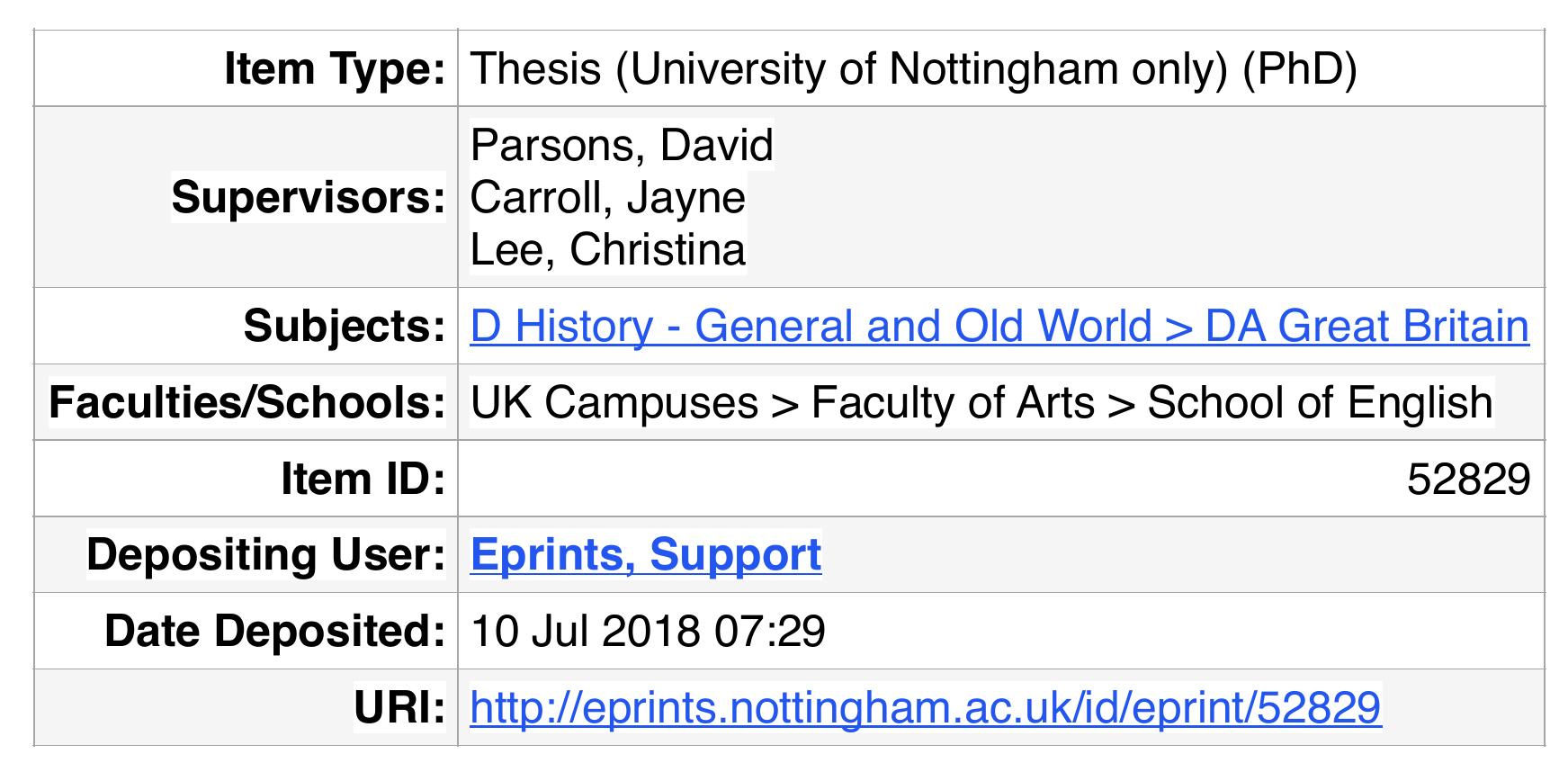Click the 'School of English' text
This screenshot has width=1568, height=772.
coord(1320,402)
